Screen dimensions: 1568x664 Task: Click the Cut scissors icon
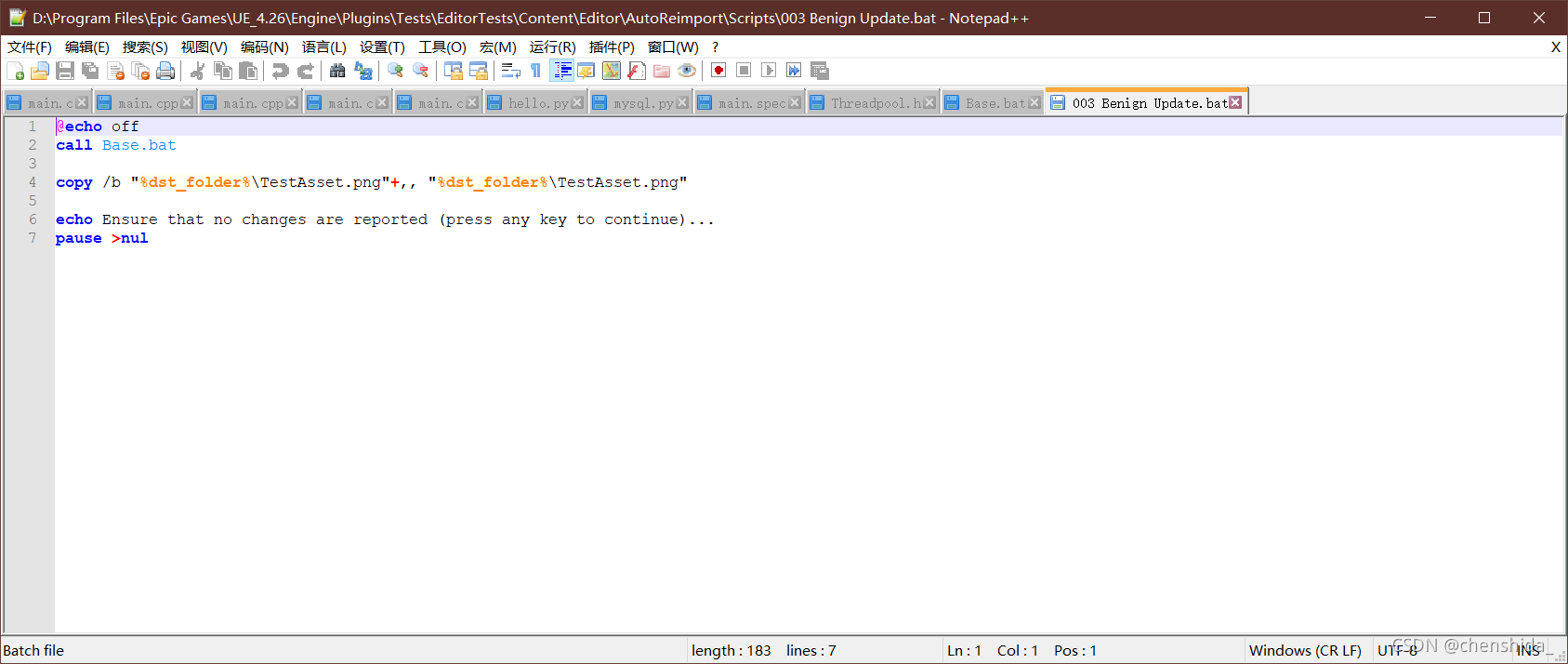(197, 71)
